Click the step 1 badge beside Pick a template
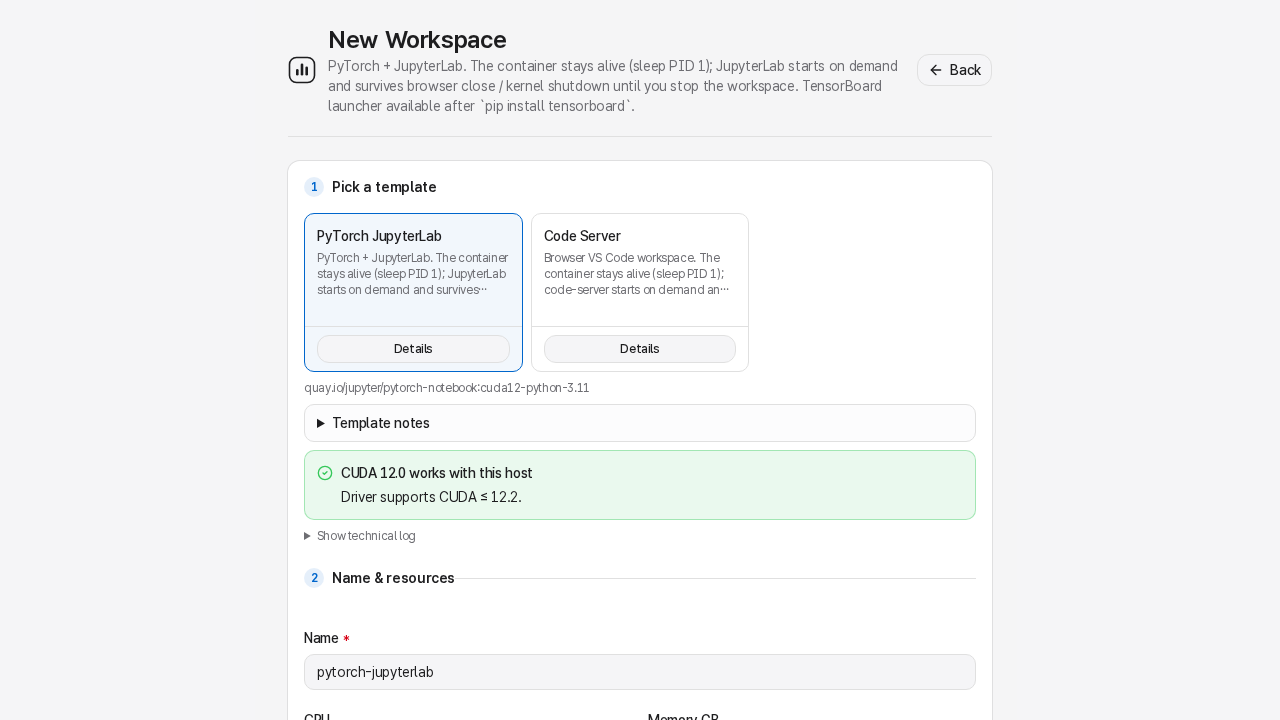This screenshot has height=720, width=1280. pyautogui.click(x=314, y=187)
